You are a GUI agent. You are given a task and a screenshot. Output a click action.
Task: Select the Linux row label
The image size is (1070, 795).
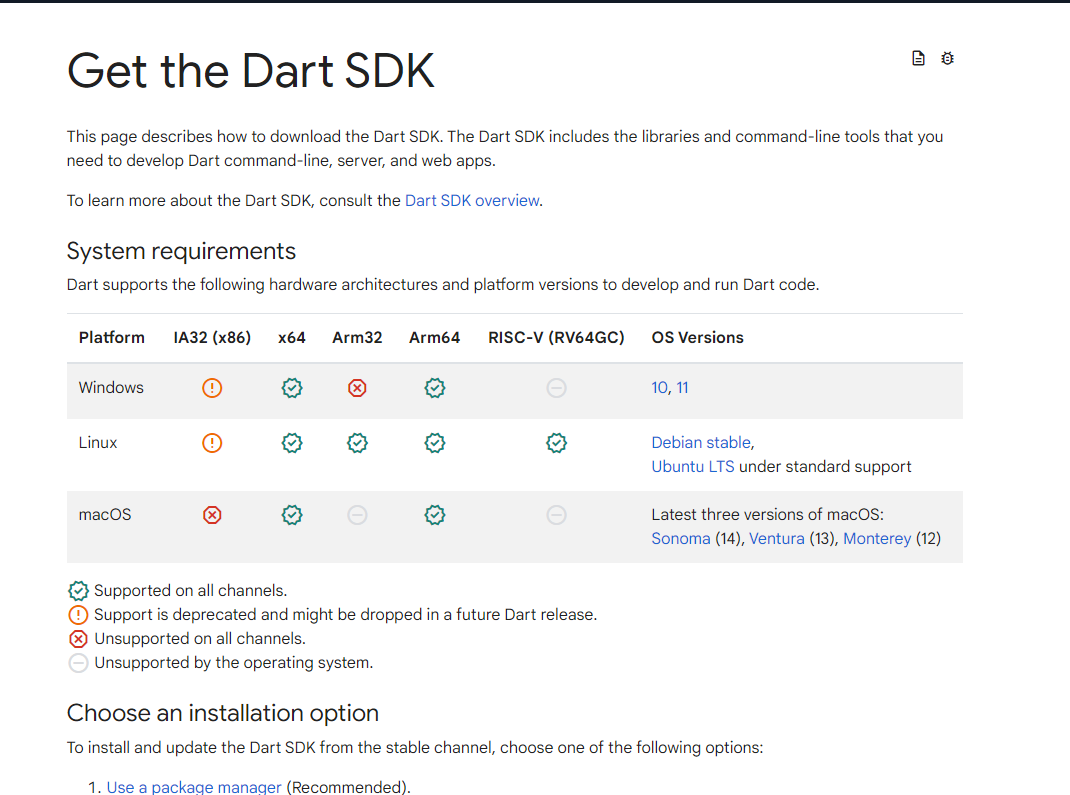pos(98,442)
